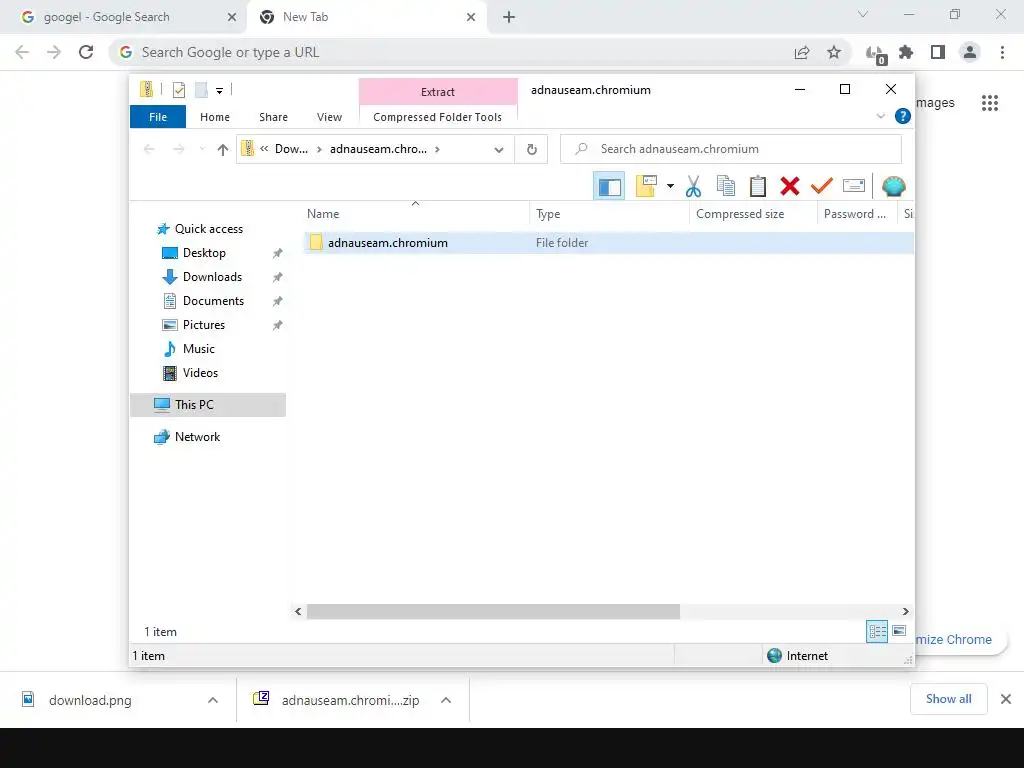
Task: Open Chrome three-dot menu
Action: tap(1002, 52)
